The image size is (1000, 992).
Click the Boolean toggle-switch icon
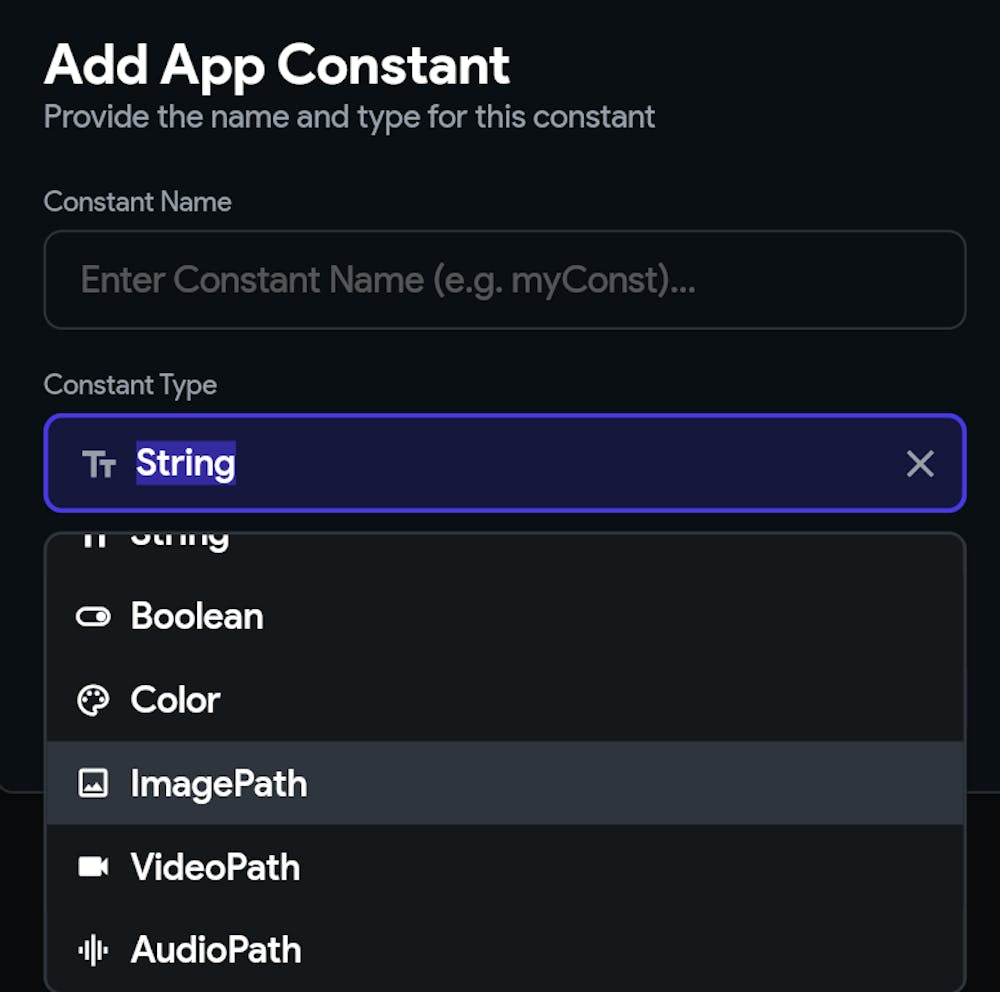[x=93, y=617]
